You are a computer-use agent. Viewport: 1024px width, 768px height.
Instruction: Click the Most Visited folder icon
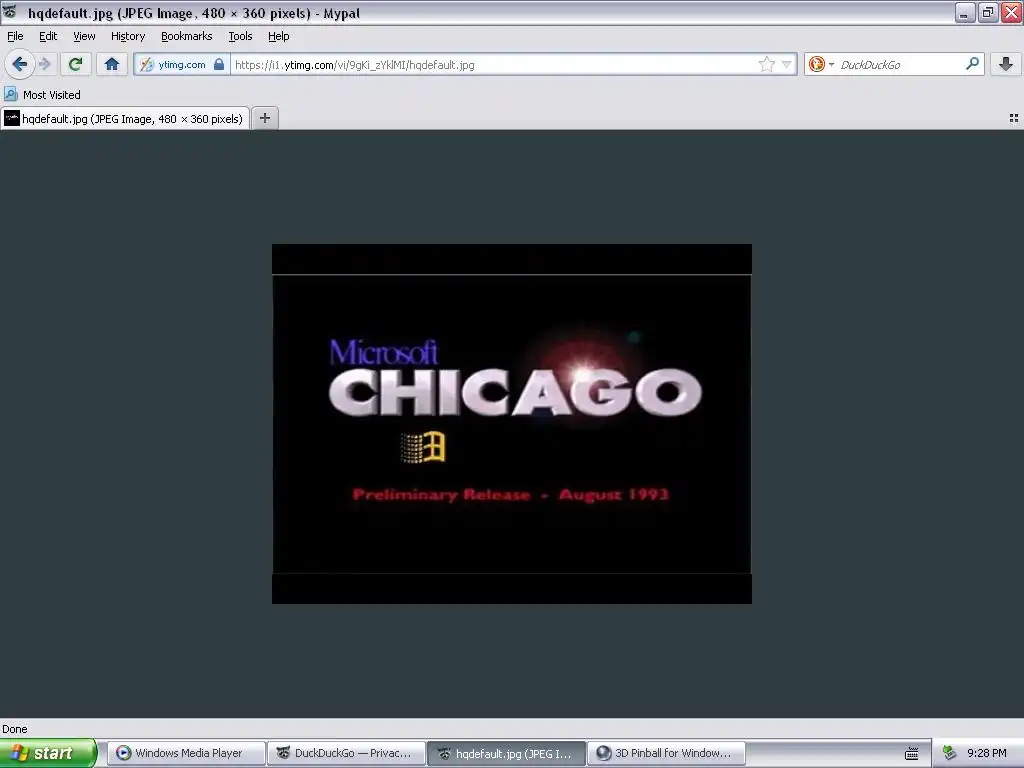click(x=10, y=94)
